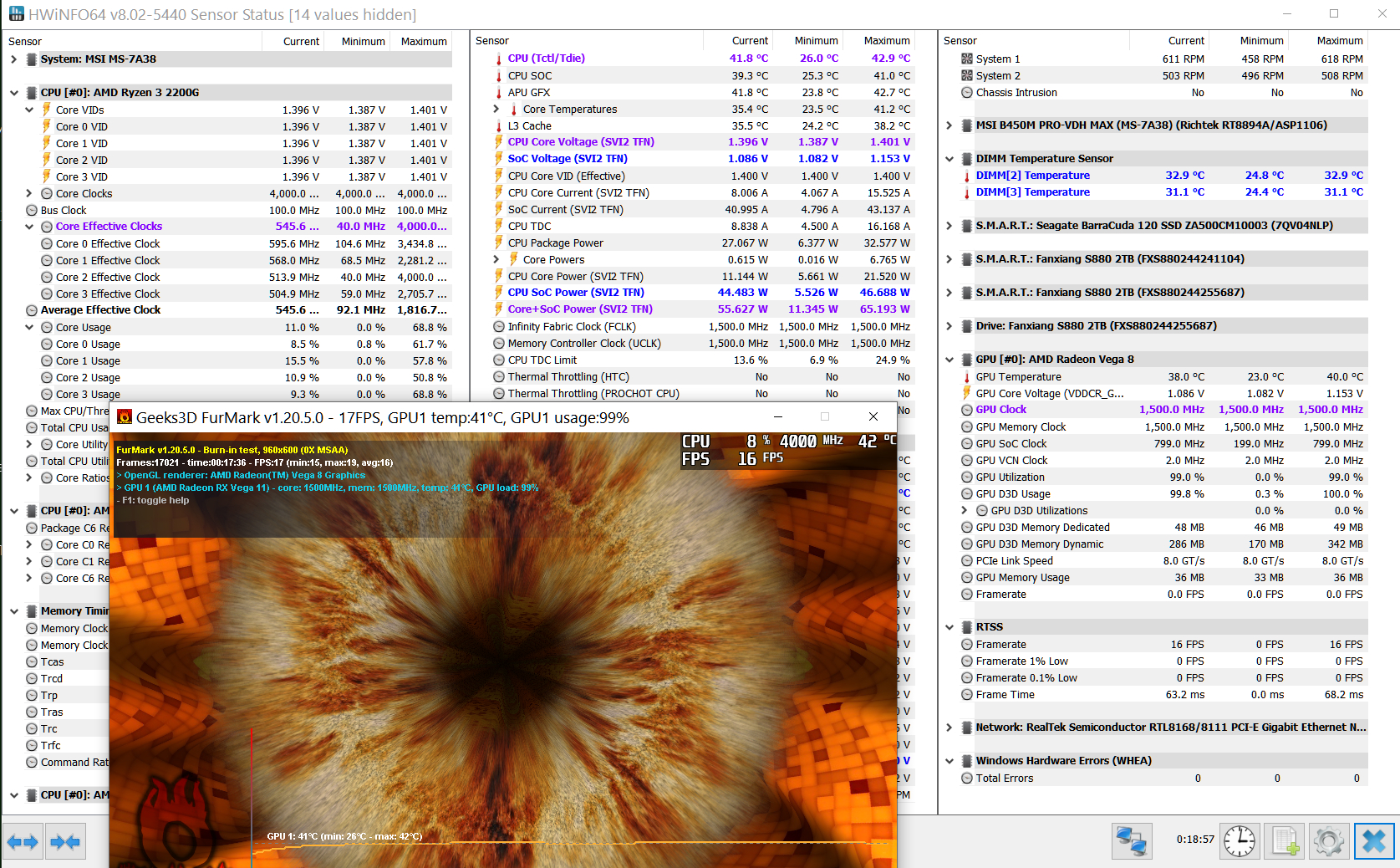Click the thermometer icon beside GPU Temperature

(x=967, y=376)
